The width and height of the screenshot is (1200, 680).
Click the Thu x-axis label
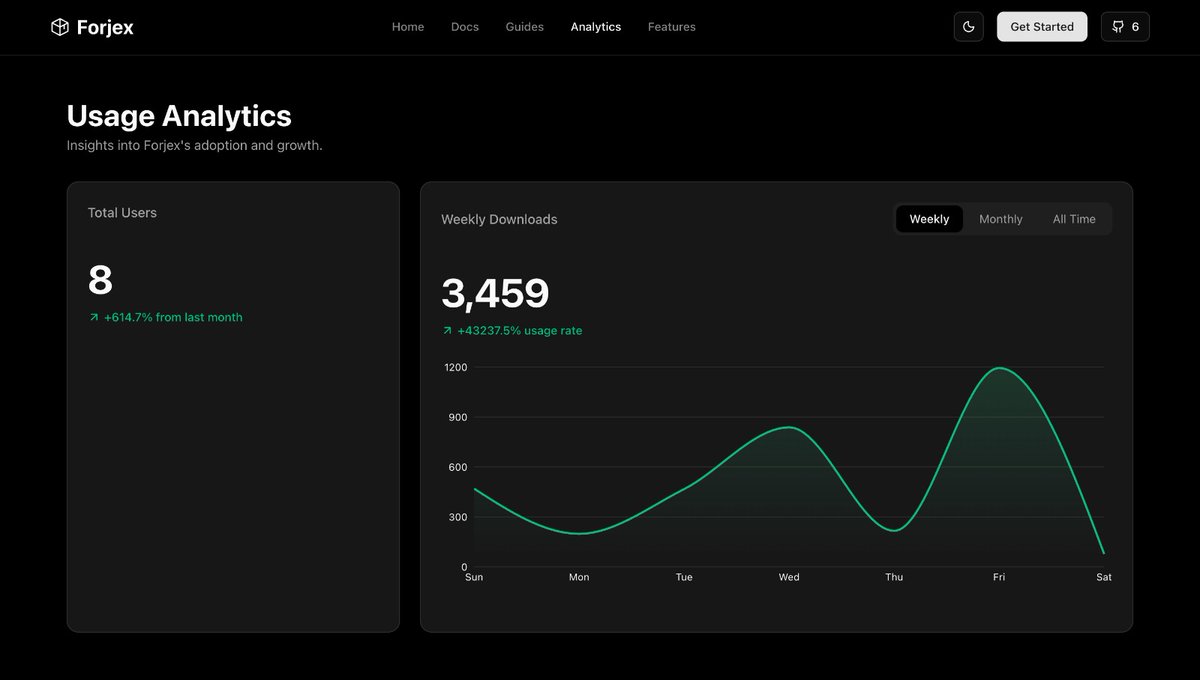tap(894, 577)
